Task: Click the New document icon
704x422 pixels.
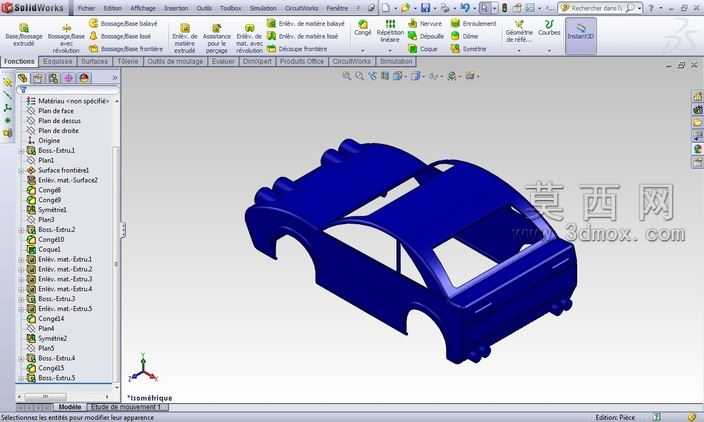Action: coord(386,8)
